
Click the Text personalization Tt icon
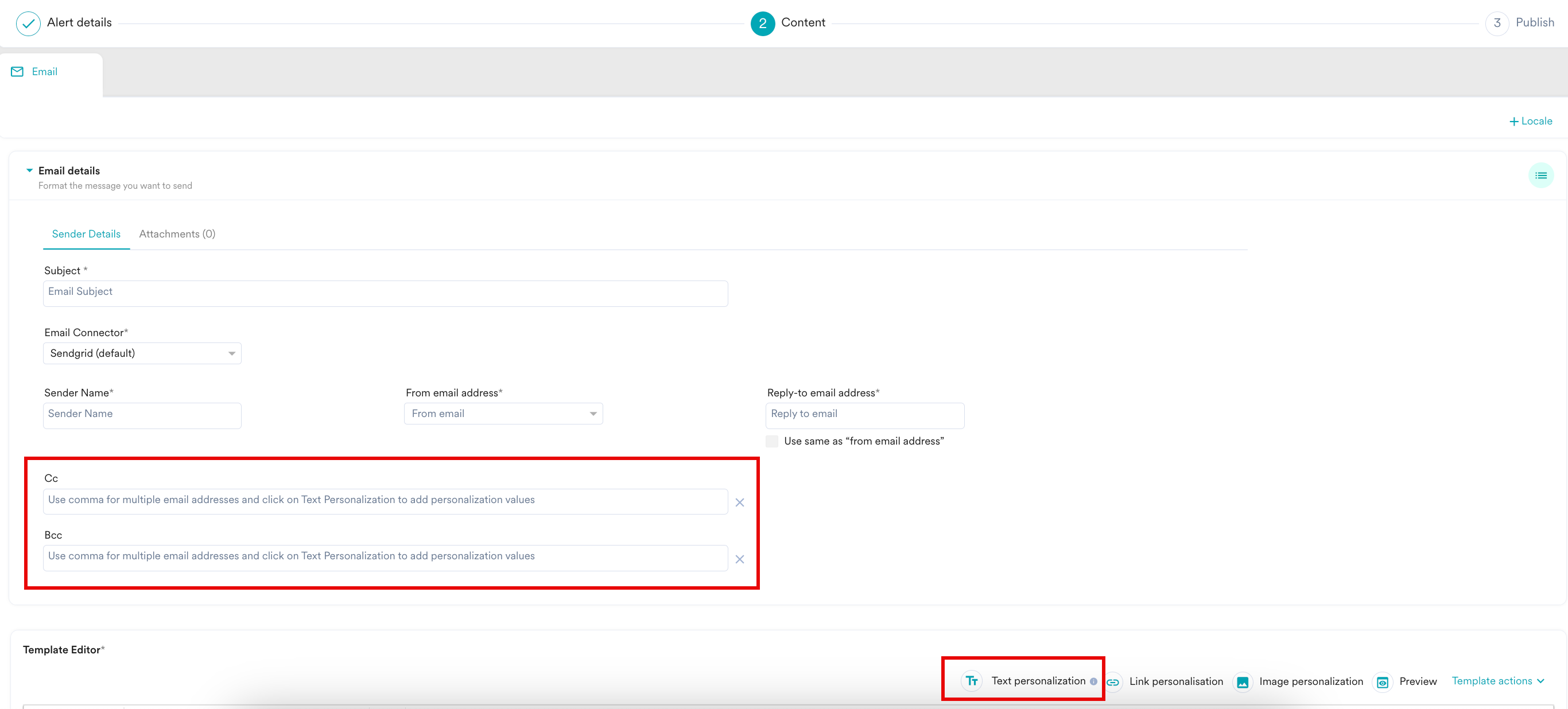pos(972,680)
